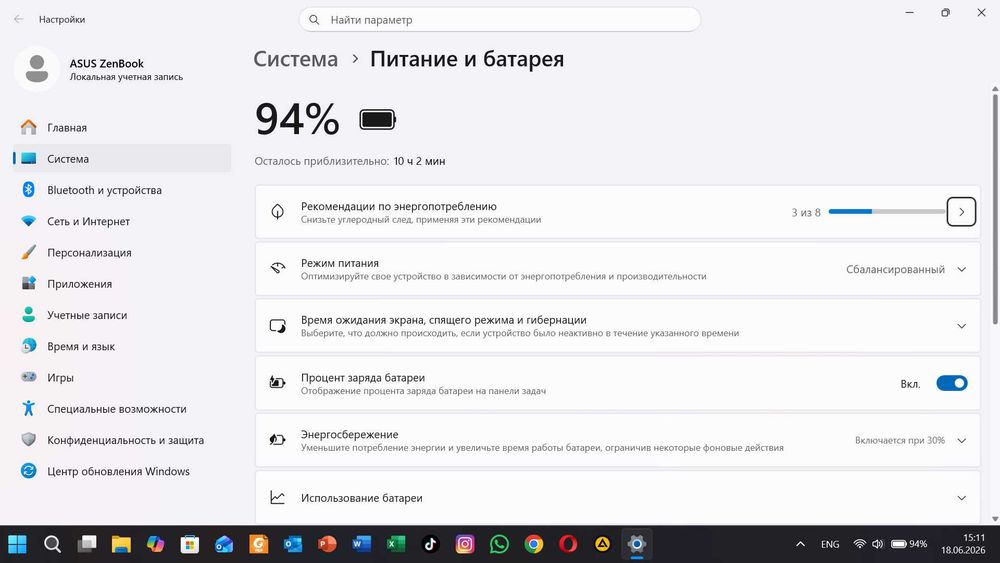Open TikTok from the taskbar

point(430,544)
